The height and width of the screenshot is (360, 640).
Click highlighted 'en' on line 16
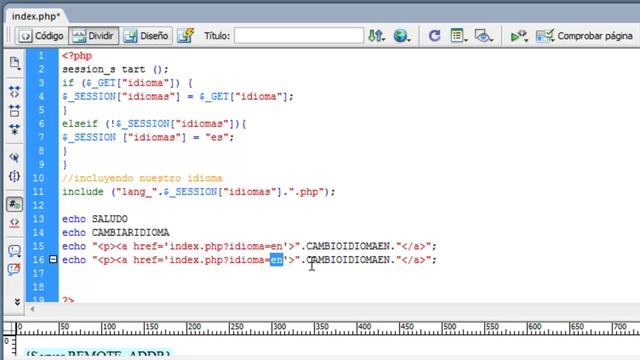(276, 260)
